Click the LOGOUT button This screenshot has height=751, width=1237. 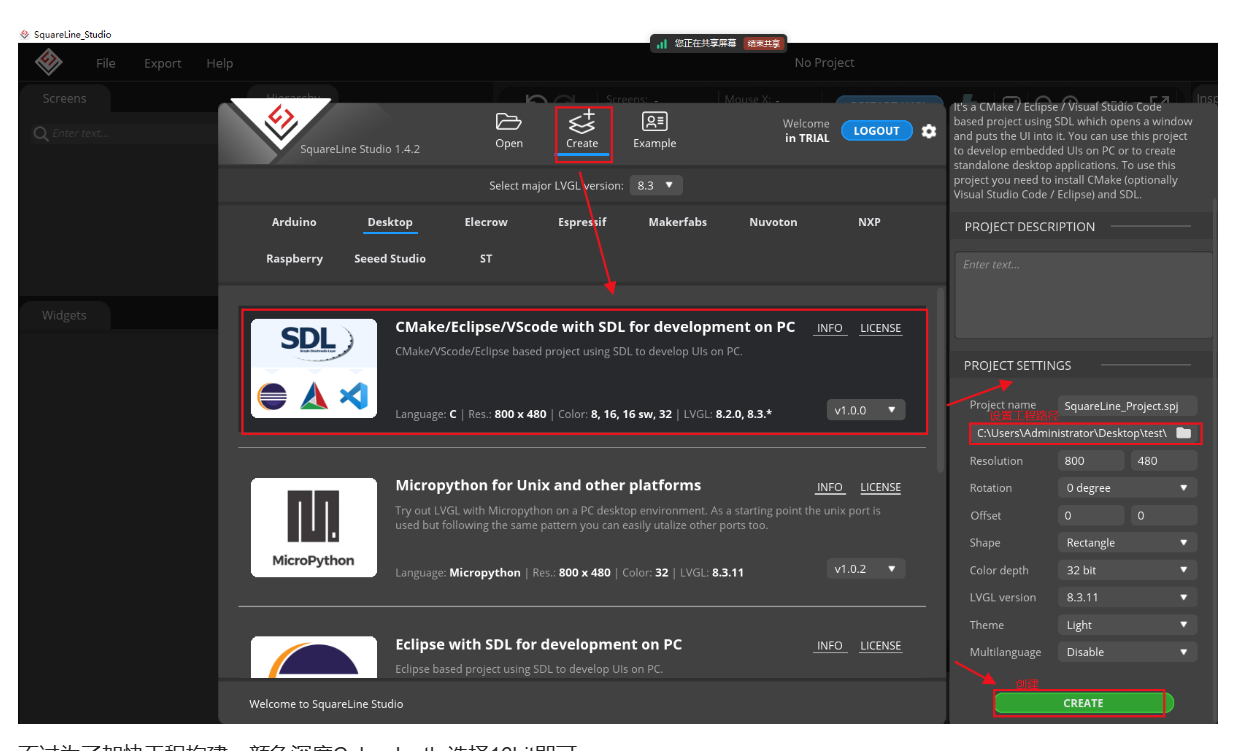tap(877, 131)
